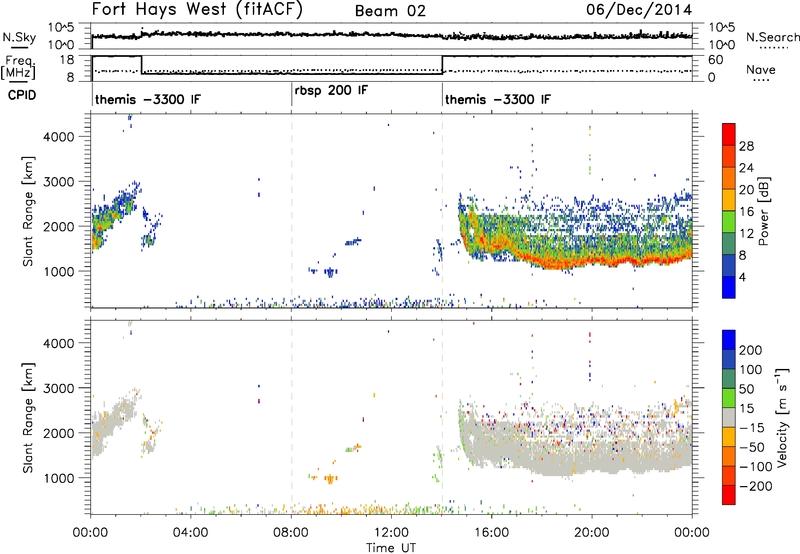The image size is (800, 554).
Task: Click the positive "200" tick on the Velocity colorbar
Action: (x=750, y=350)
